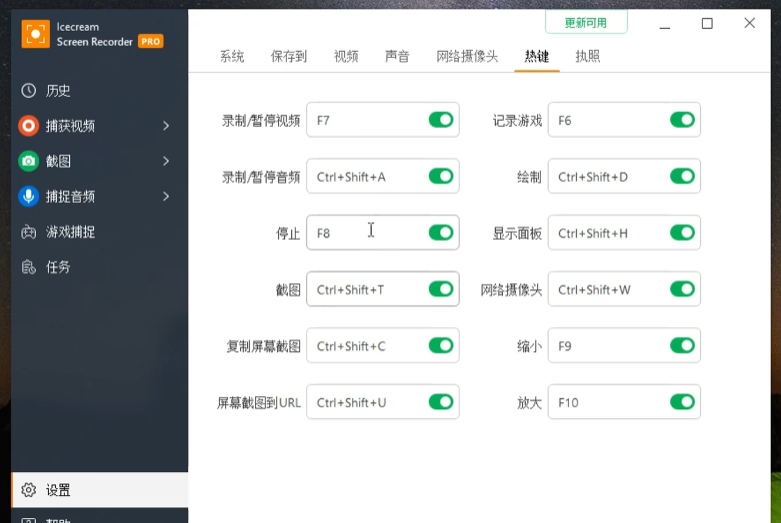Image resolution: width=781 pixels, height=523 pixels.
Task: Select 设置 in the sidebar
Action: coord(99,490)
